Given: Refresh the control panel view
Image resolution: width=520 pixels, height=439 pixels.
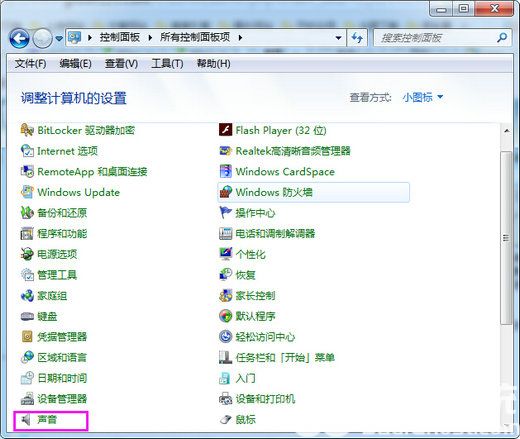Looking at the screenshot, I should click(x=357, y=38).
